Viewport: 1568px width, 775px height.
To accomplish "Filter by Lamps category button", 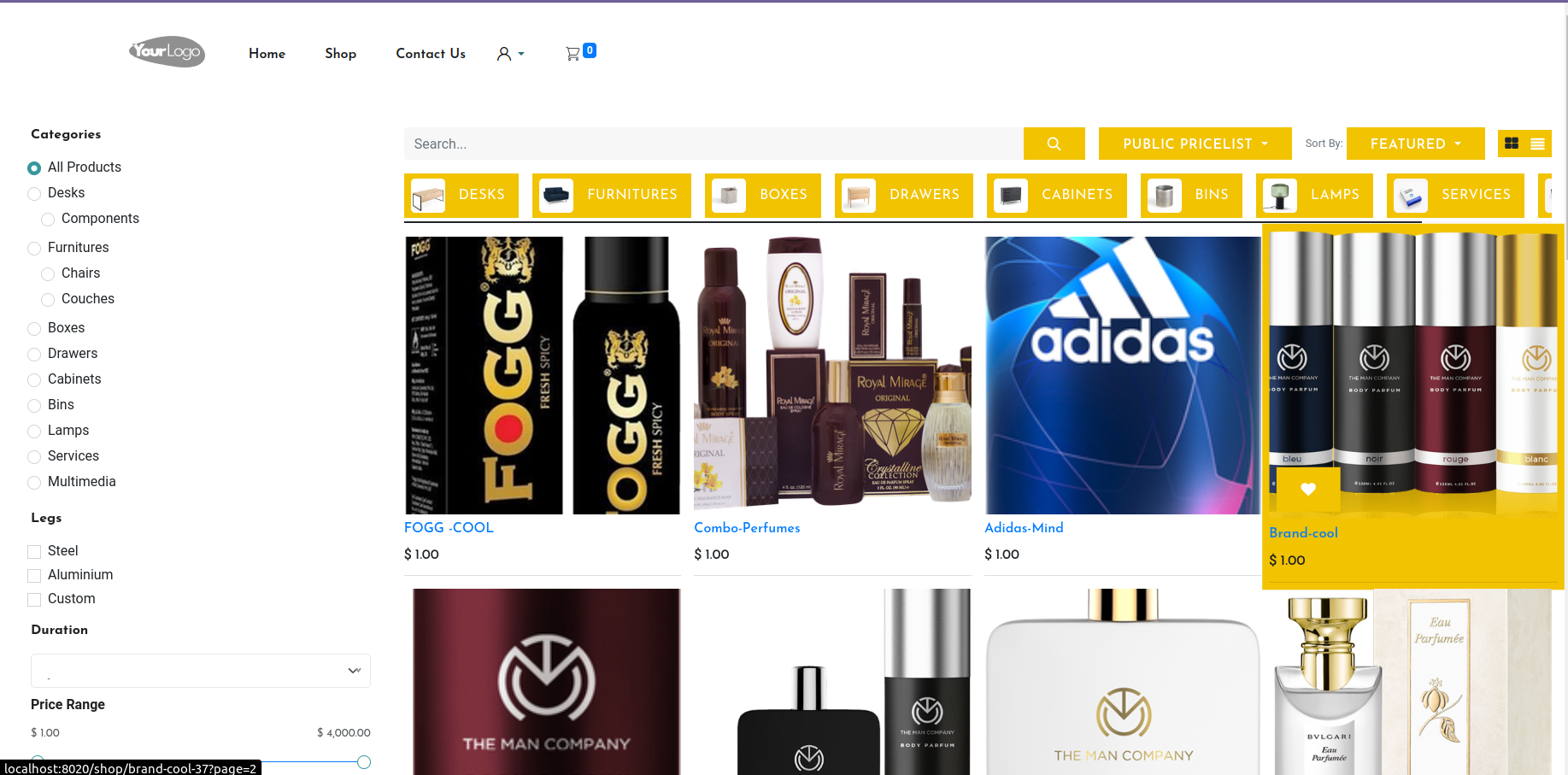I will [1314, 196].
